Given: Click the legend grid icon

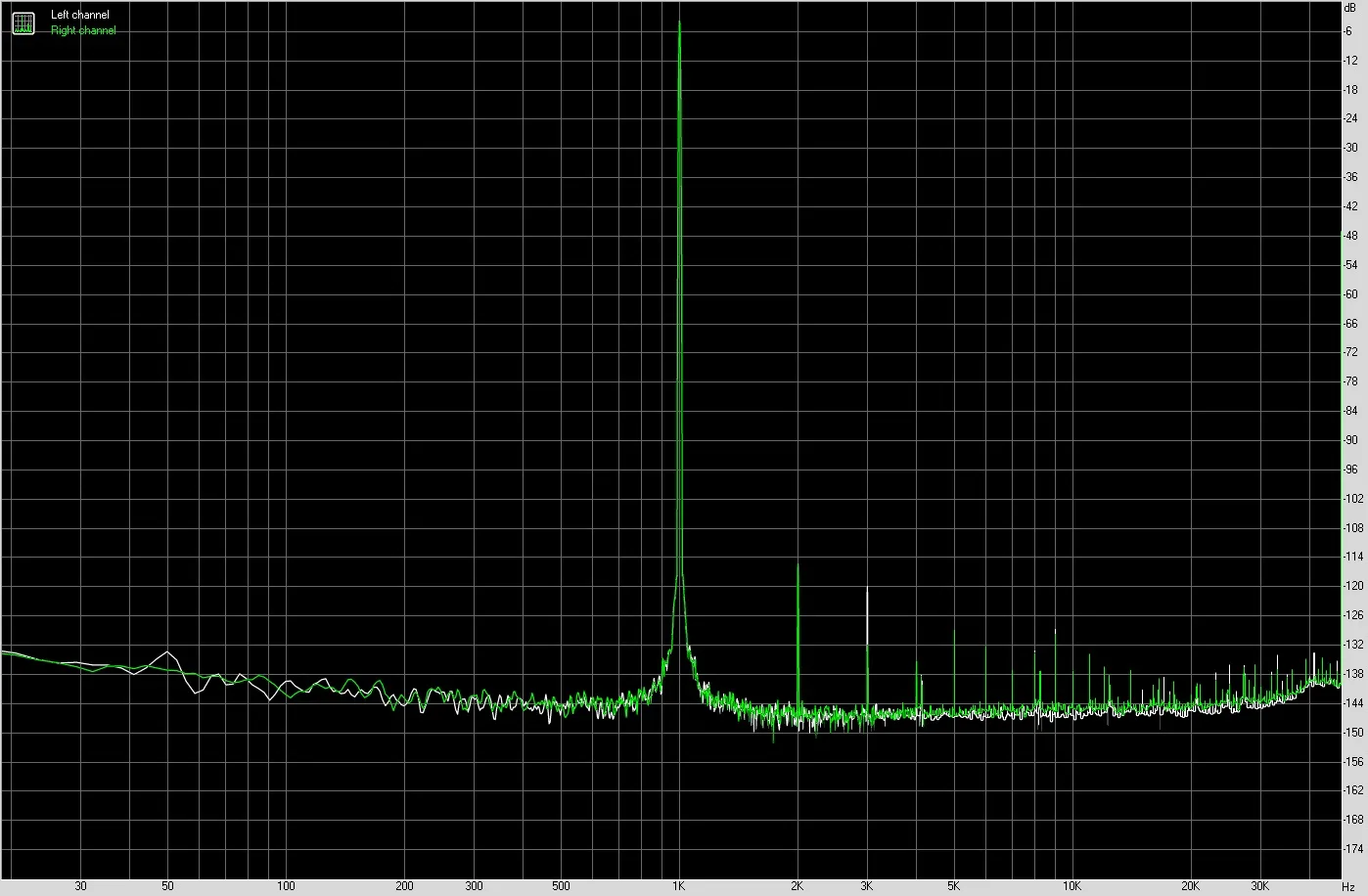Looking at the screenshot, I should 23,22.
